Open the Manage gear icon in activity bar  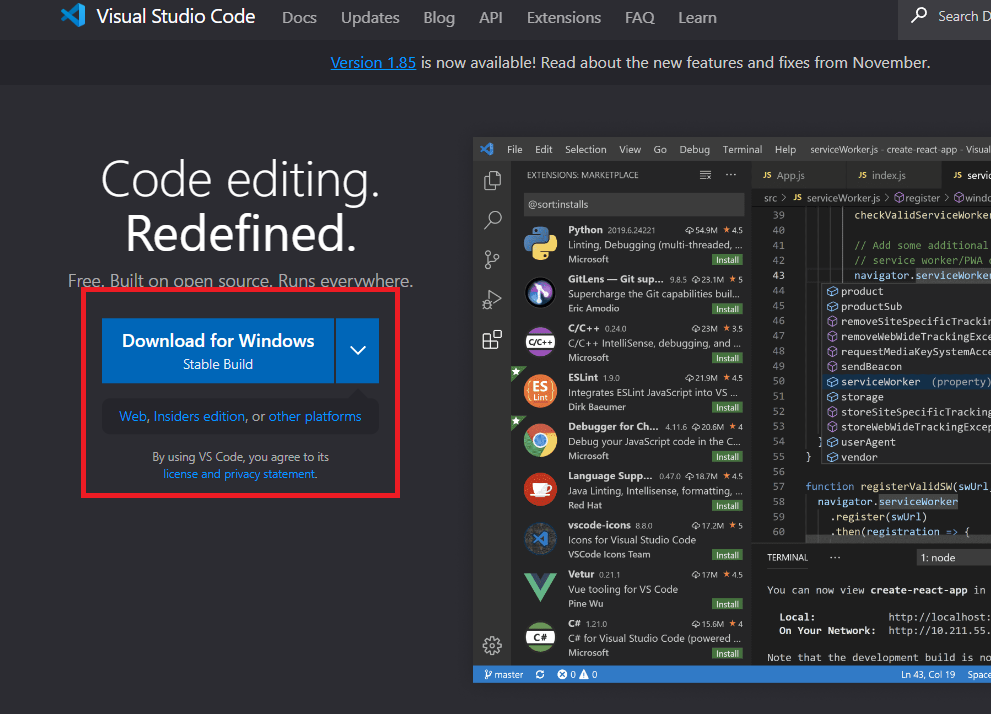click(x=492, y=645)
